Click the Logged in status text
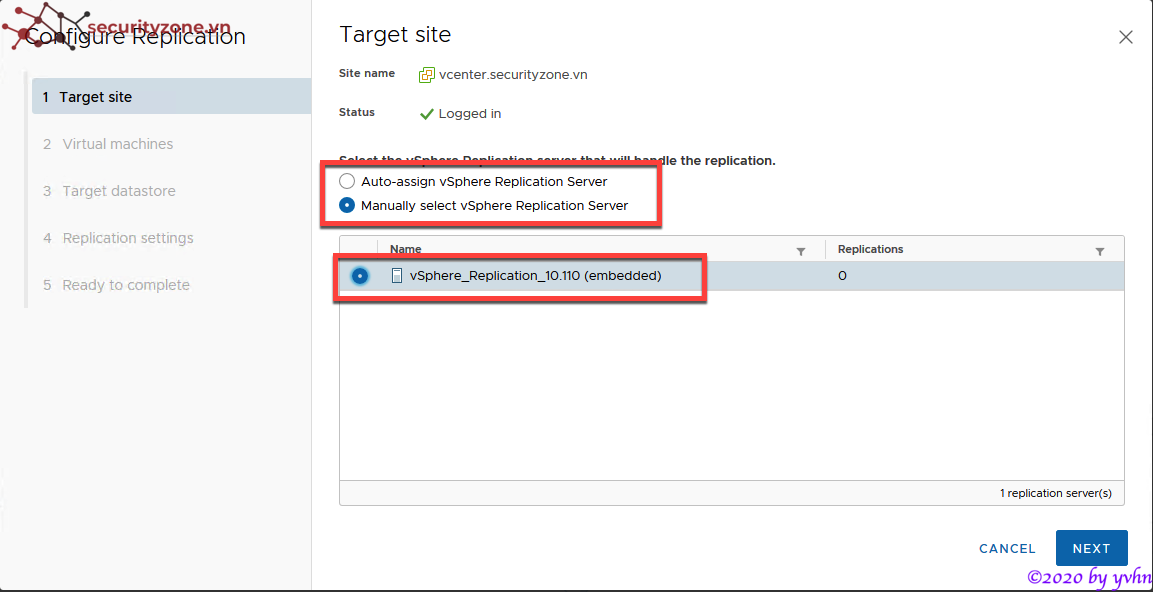1153x592 pixels. tap(470, 114)
